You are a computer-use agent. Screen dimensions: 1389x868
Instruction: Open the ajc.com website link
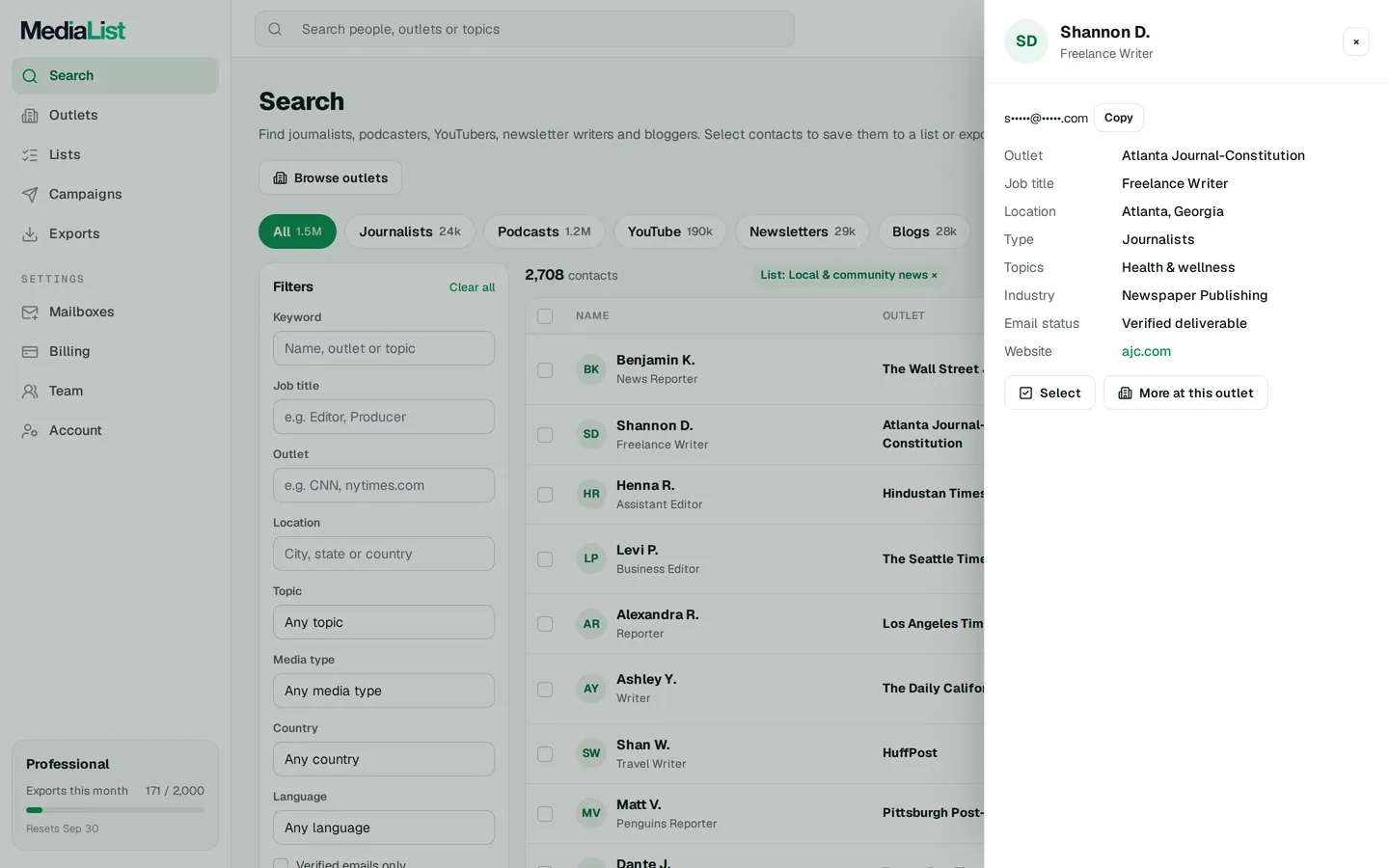point(1146,351)
